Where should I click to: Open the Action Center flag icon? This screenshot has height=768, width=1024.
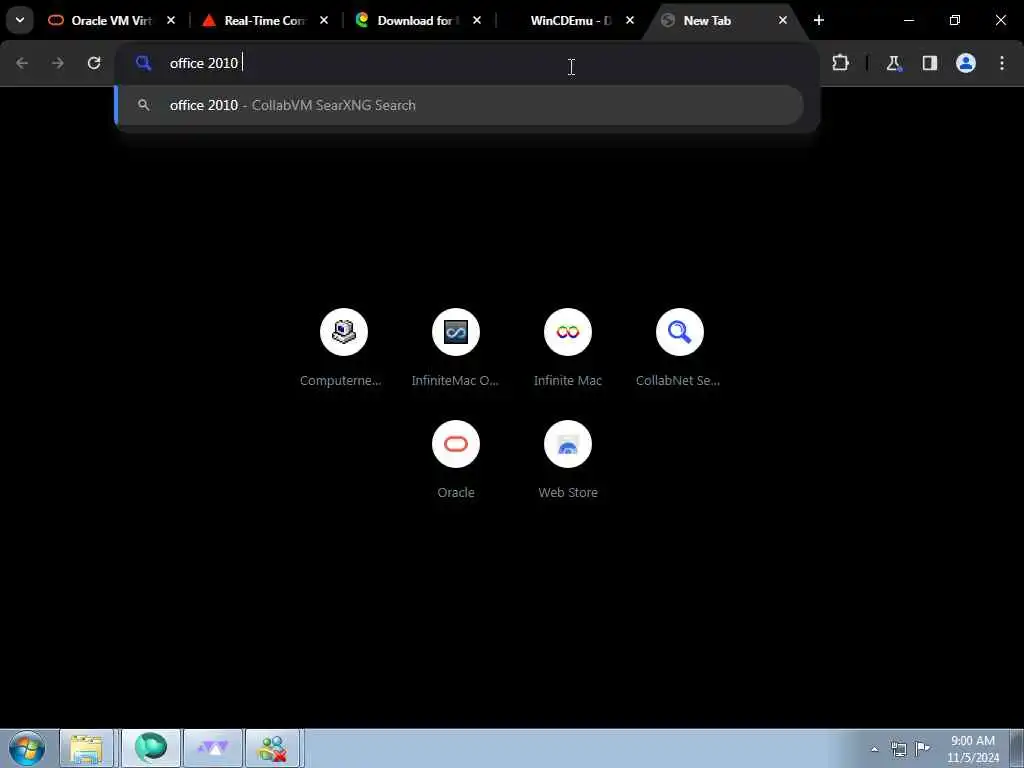(x=922, y=748)
